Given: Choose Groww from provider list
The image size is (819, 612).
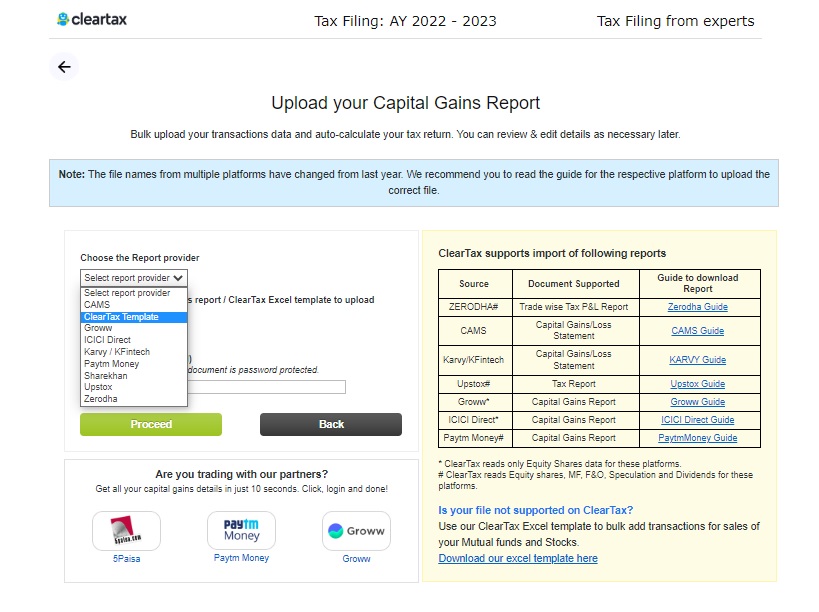Looking at the screenshot, I should click(x=134, y=328).
